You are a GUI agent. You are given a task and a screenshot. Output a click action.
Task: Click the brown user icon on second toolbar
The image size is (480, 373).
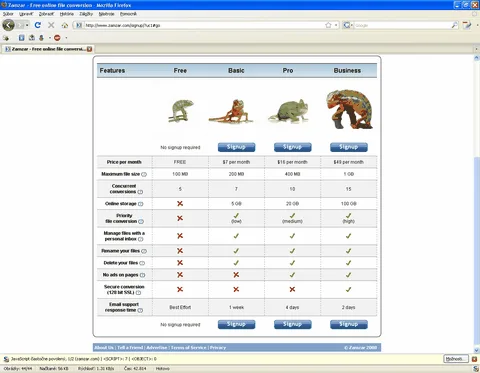(41, 38)
